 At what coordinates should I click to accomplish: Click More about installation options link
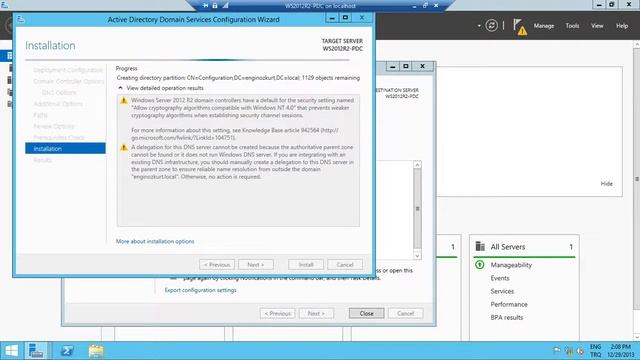pos(155,241)
